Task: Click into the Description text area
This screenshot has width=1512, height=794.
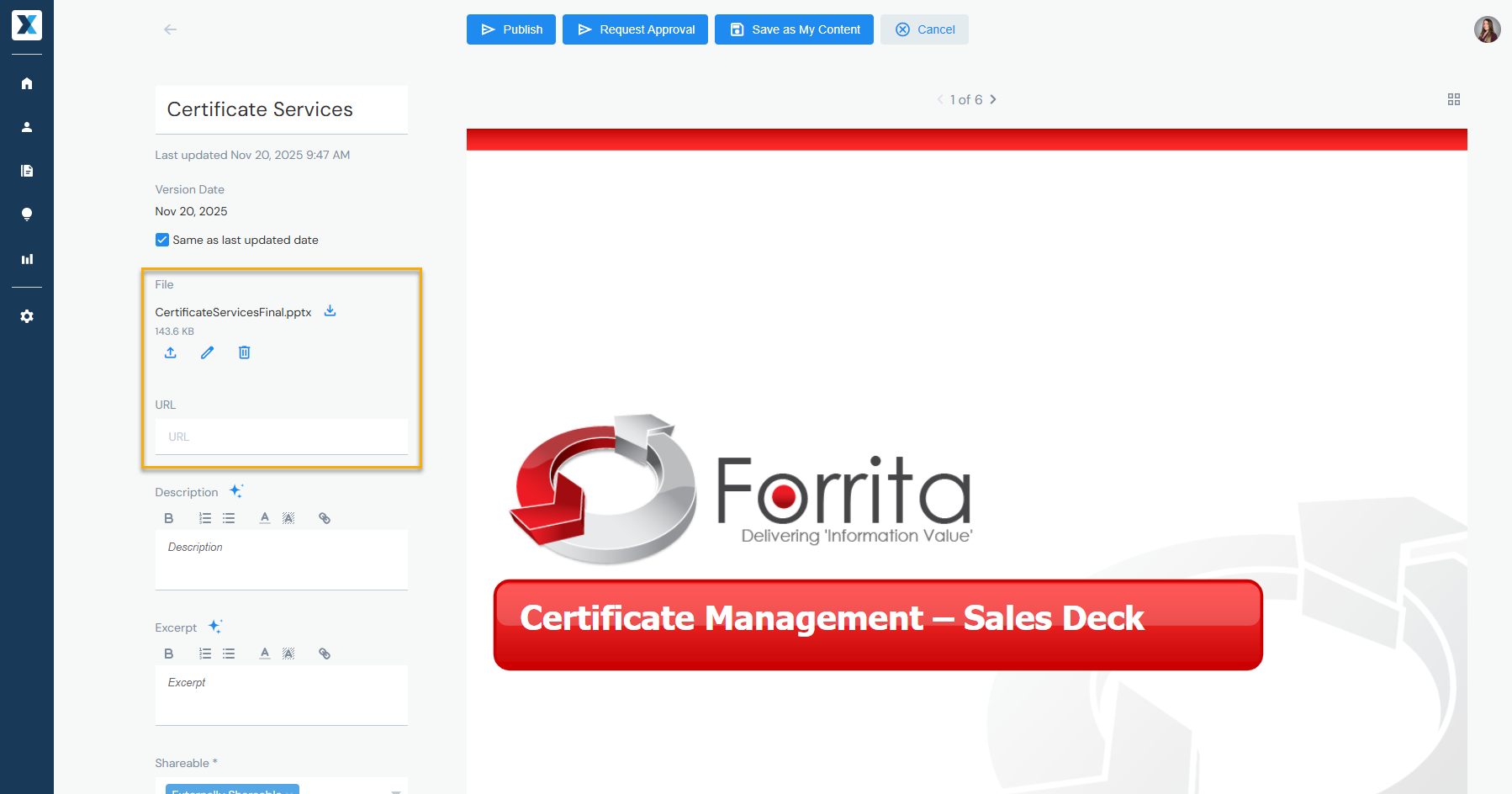Action: tap(282, 560)
